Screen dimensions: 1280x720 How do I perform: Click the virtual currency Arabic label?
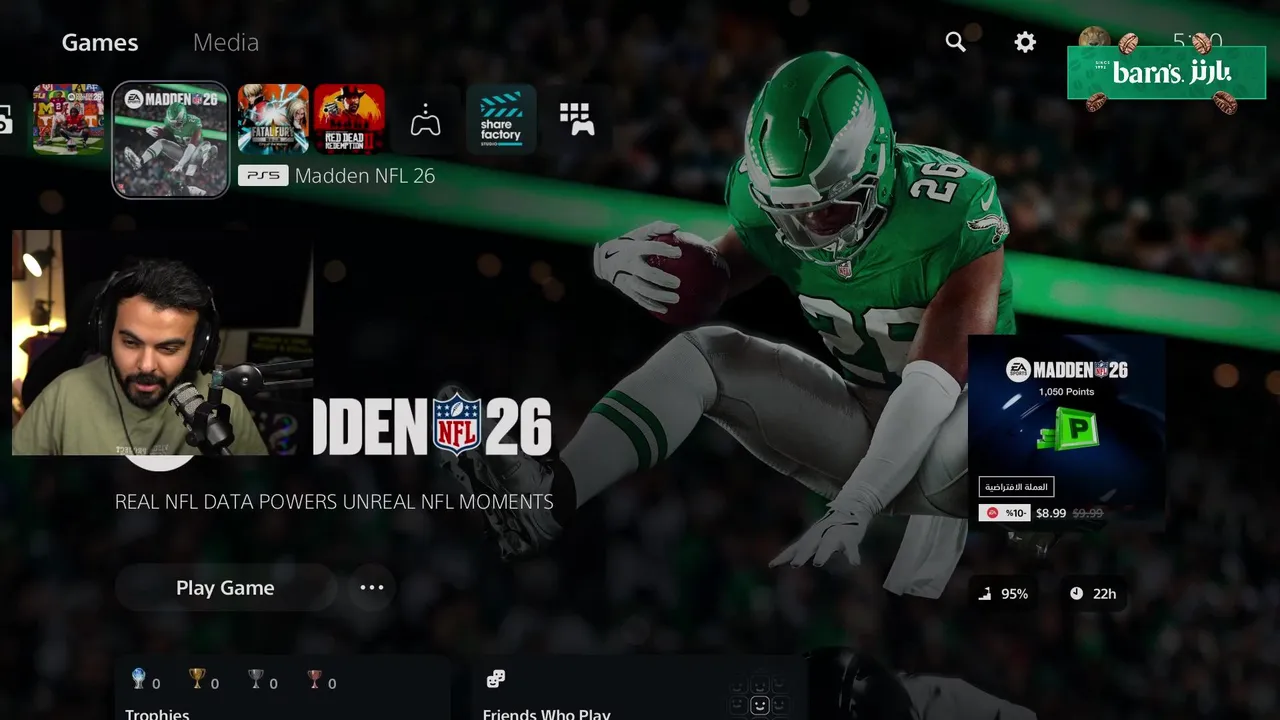coord(1016,487)
